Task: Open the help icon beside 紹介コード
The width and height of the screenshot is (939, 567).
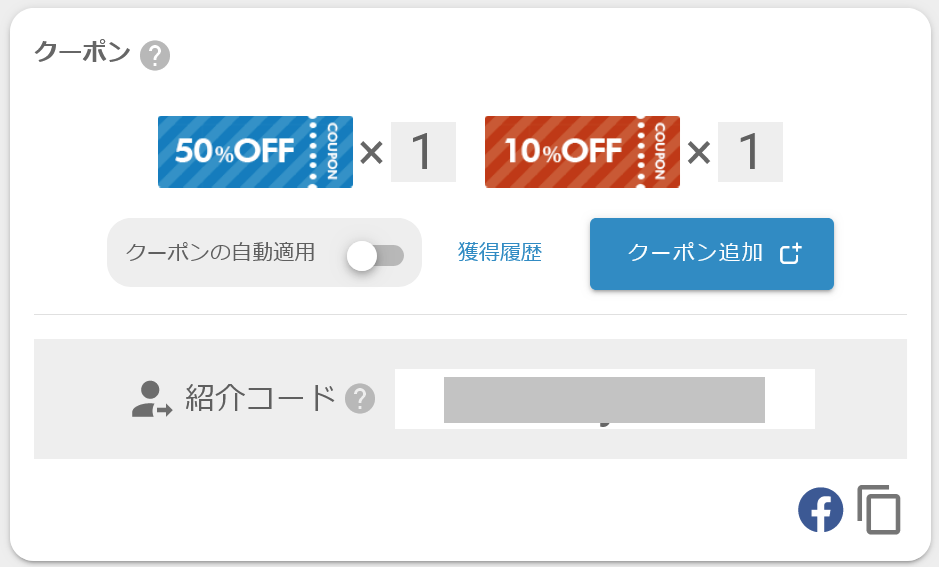Action: pyautogui.click(x=360, y=399)
